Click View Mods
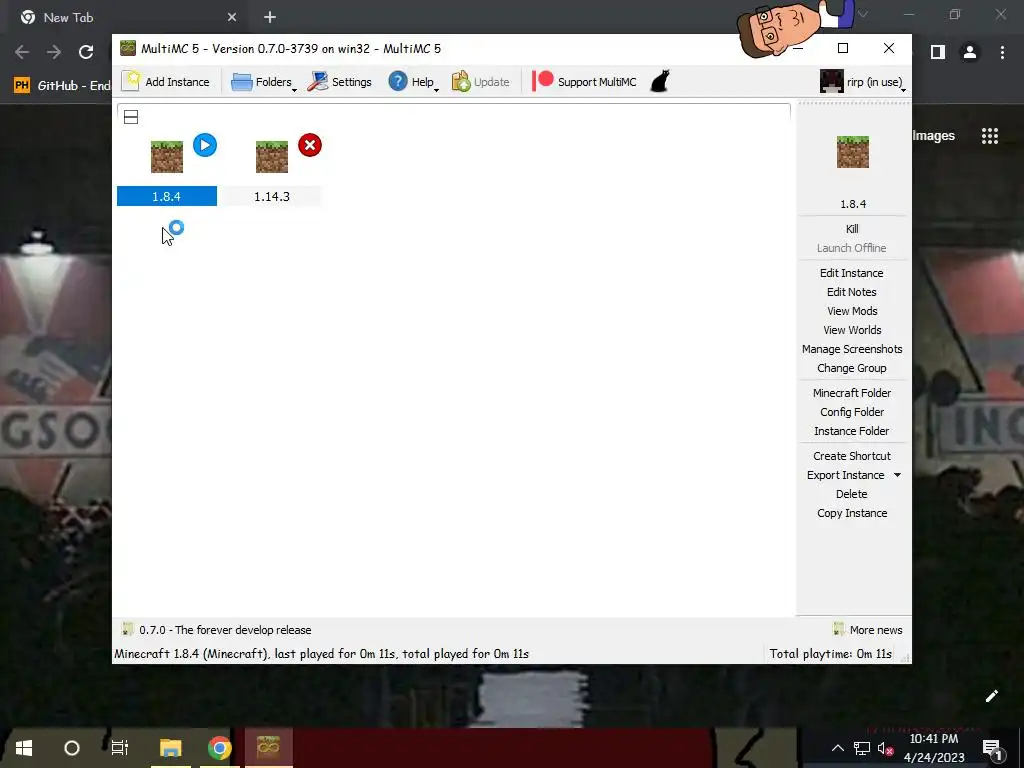The height and width of the screenshot is (768, 1024). (852, 311)
